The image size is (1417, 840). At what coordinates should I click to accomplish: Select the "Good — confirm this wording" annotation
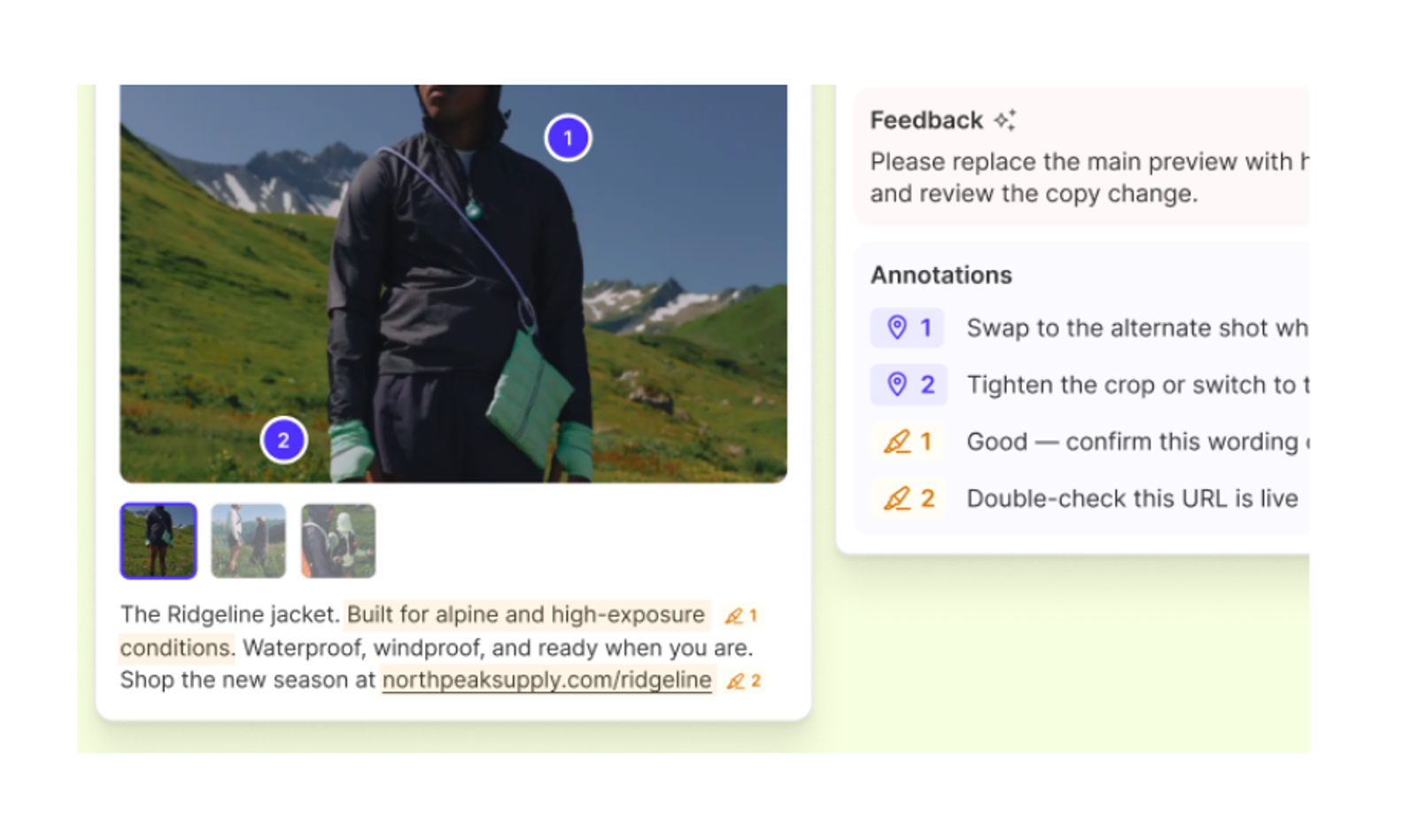[1138, 441]
